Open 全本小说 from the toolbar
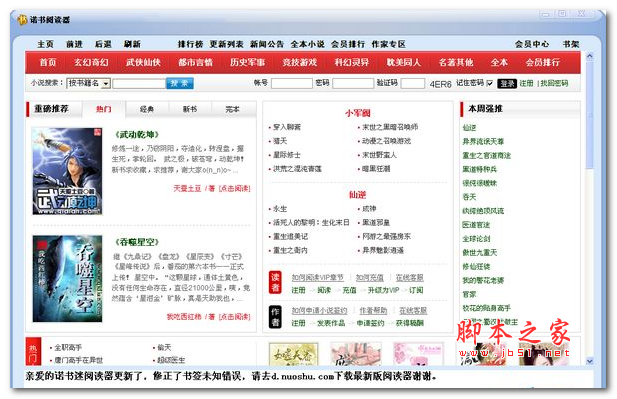Screen dimensions: 617x399 click(x=307, y=44)
